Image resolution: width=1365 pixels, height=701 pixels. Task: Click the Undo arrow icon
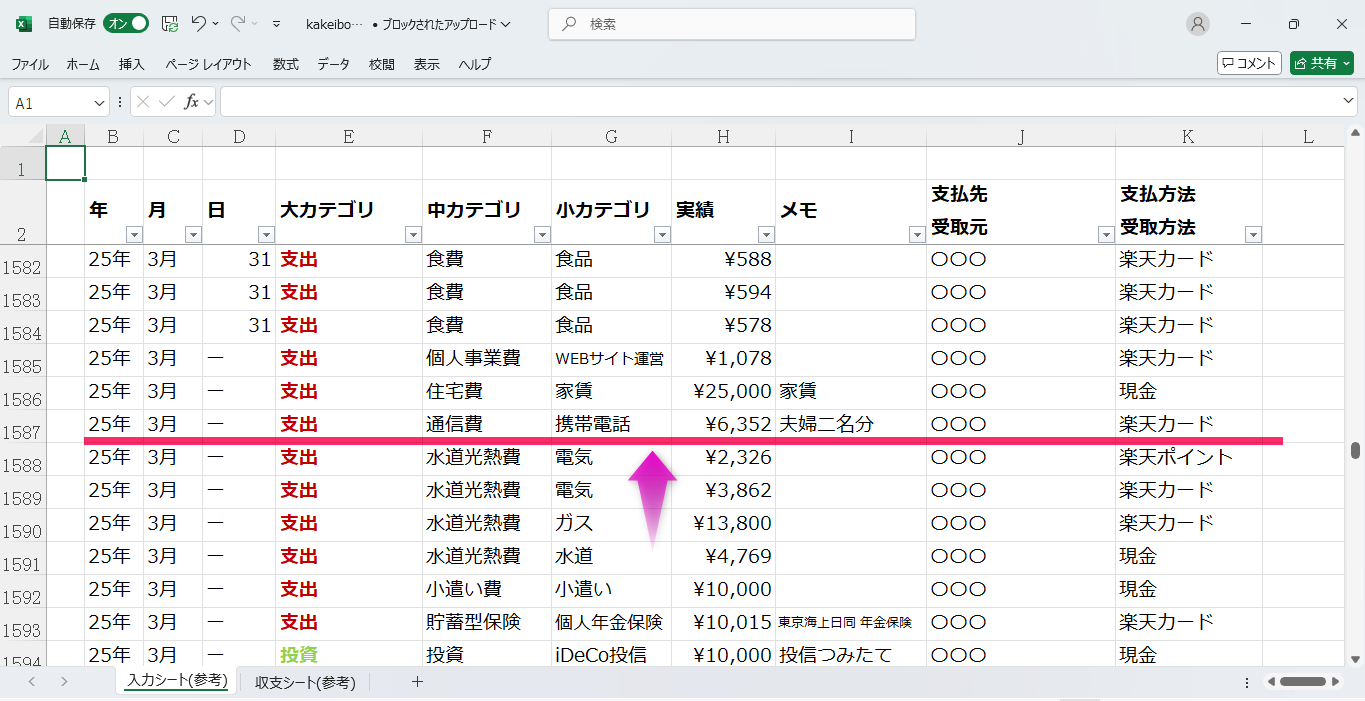click(x=199, y=24)
